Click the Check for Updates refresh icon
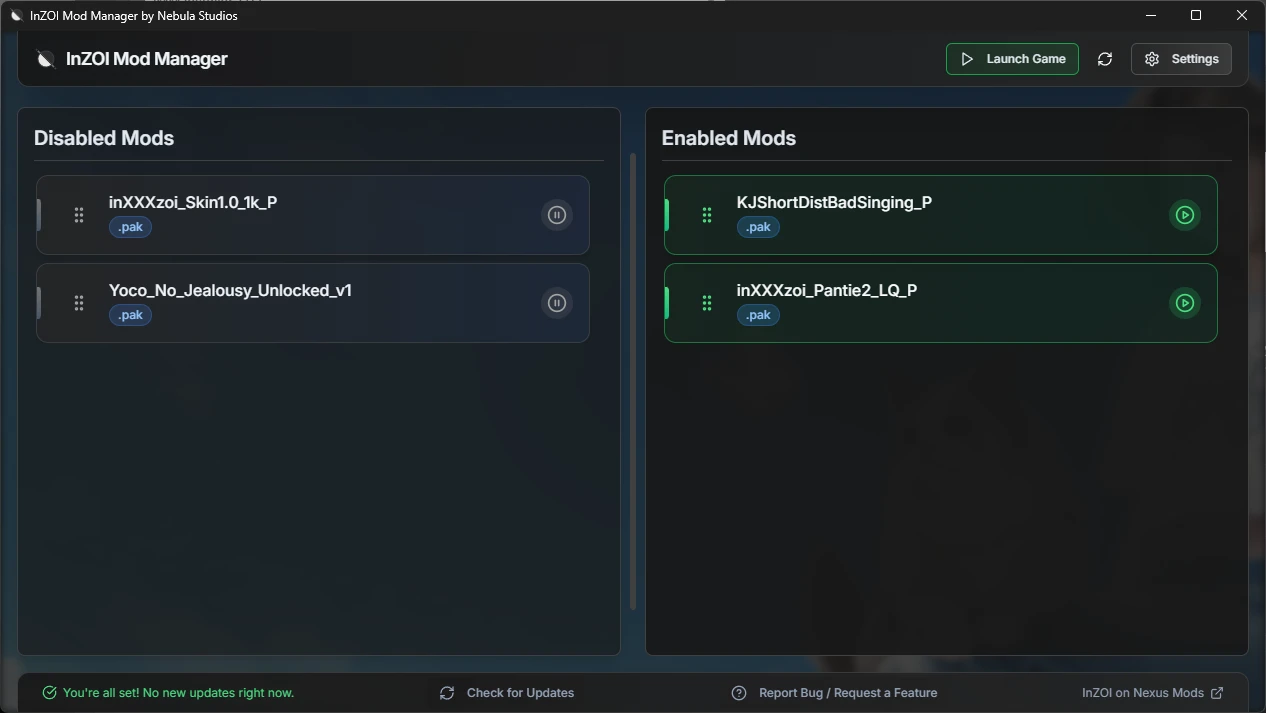The height and width of the screenshot is (713, 1266). tap(447, 693)
